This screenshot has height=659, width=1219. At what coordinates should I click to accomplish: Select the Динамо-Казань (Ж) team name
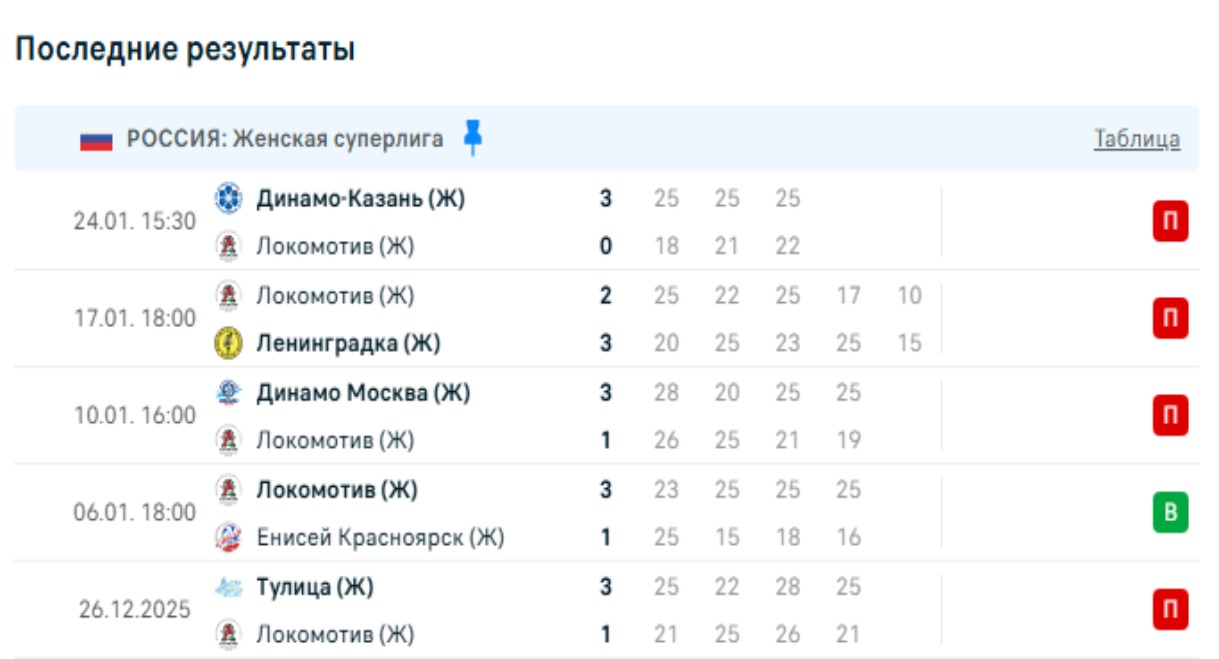(x=360, y=198)
